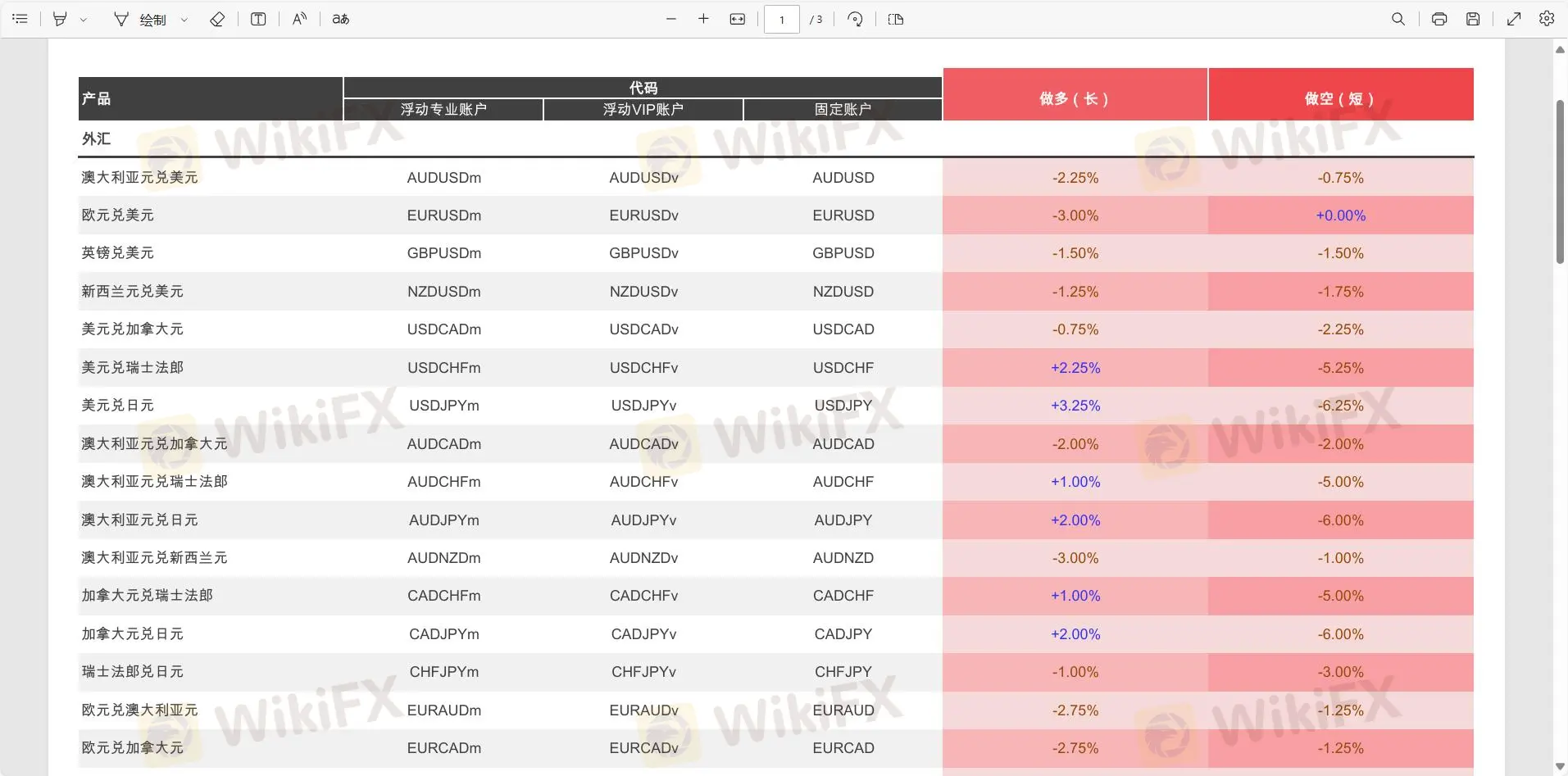Toggle the highlighter tool

pyautogui.click(x=57, y=19)
